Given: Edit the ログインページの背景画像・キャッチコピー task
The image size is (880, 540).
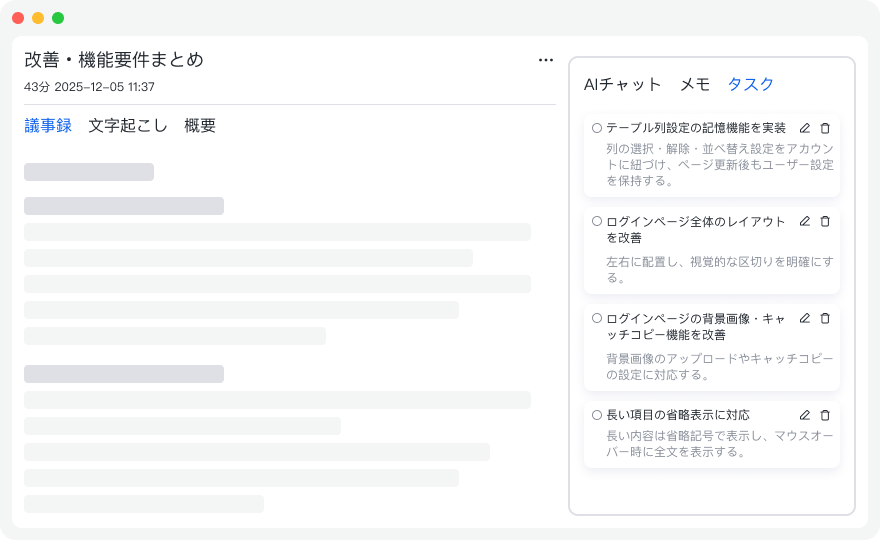Looking at the screenshot, I should [x=804, y=318].
